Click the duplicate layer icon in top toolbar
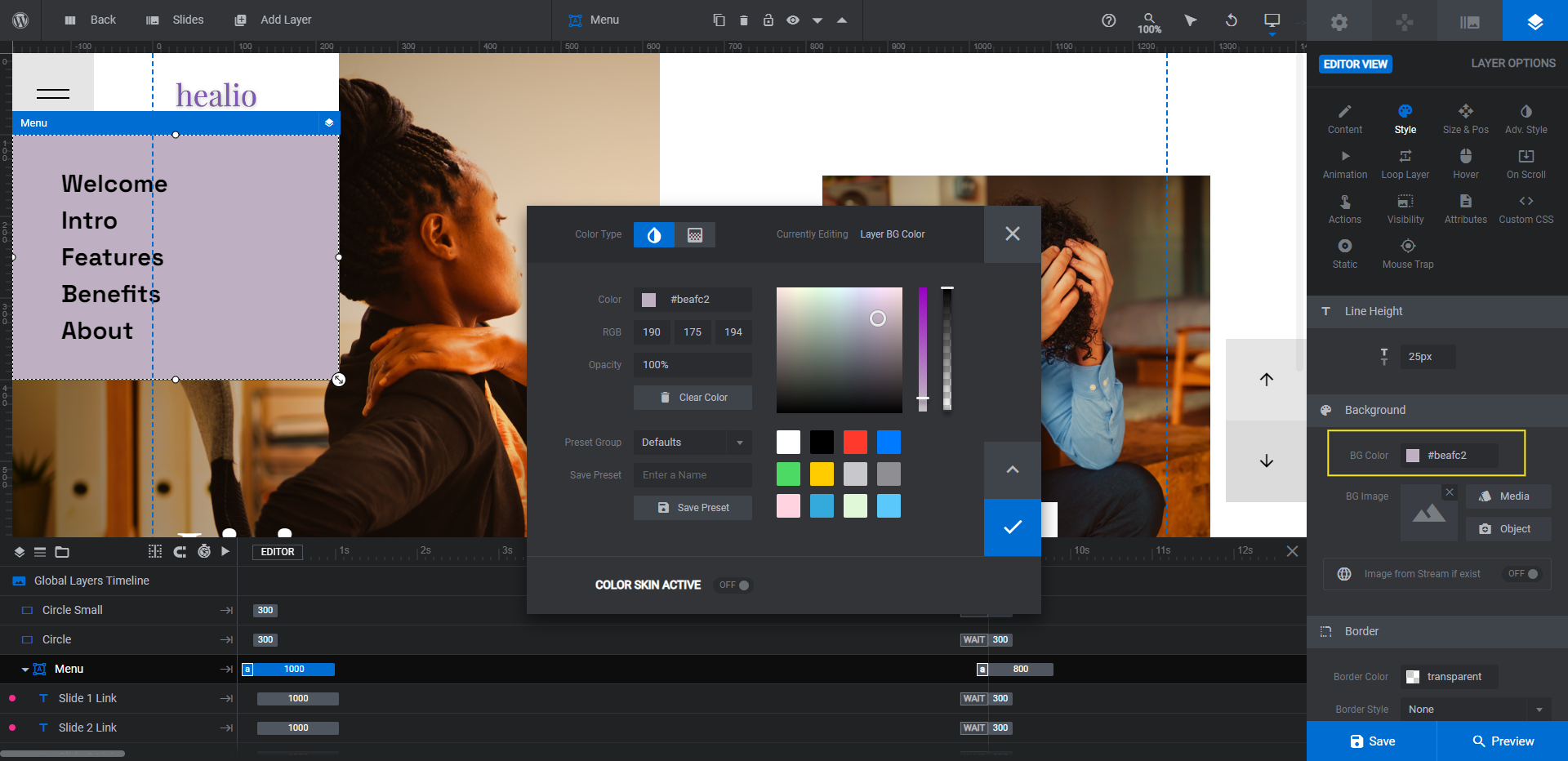 (719, 20)
